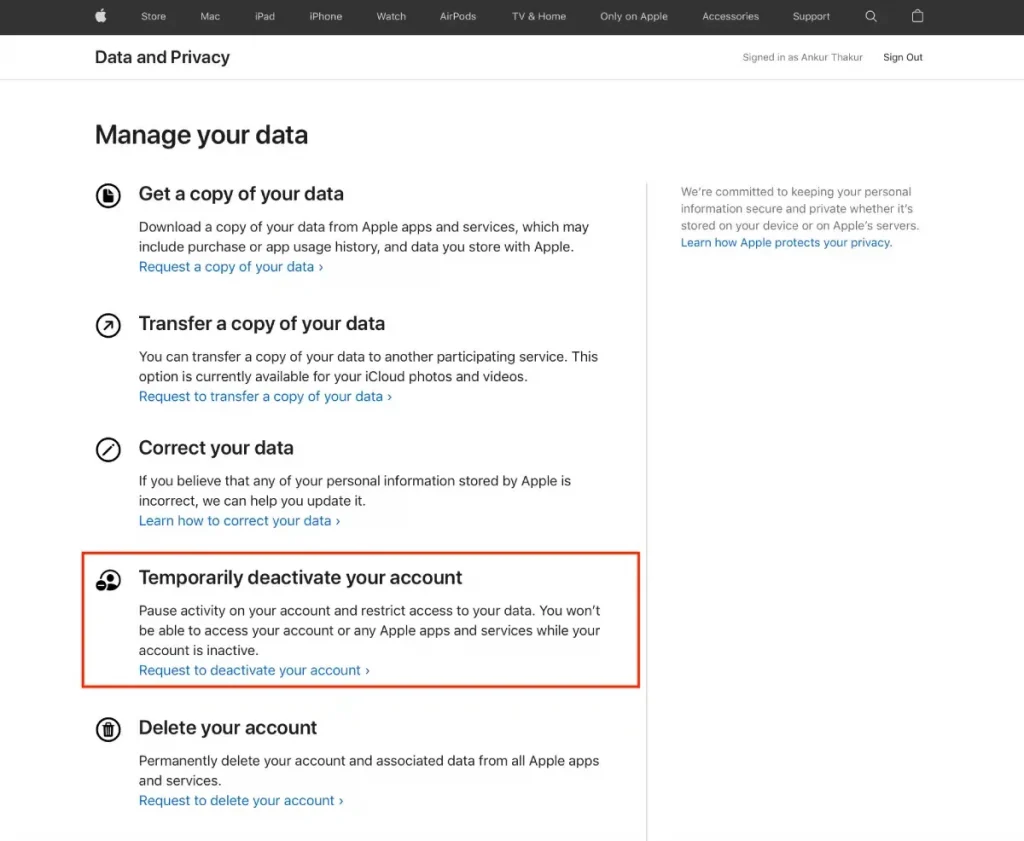Open the Store menu item
The width and height of the screenshot is (1024, 841).
(x=153, y=17)
